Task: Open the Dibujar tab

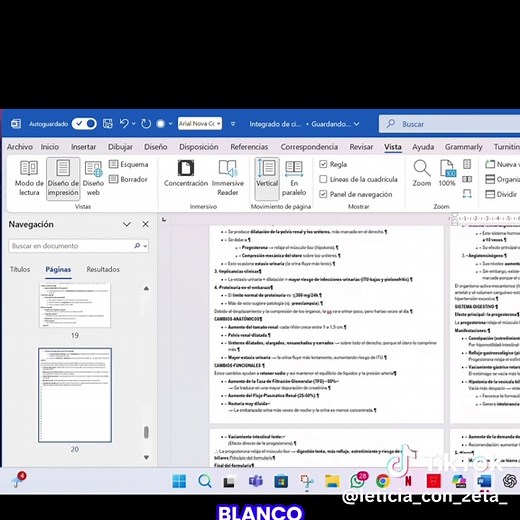Action: click(x=120, y=147)
